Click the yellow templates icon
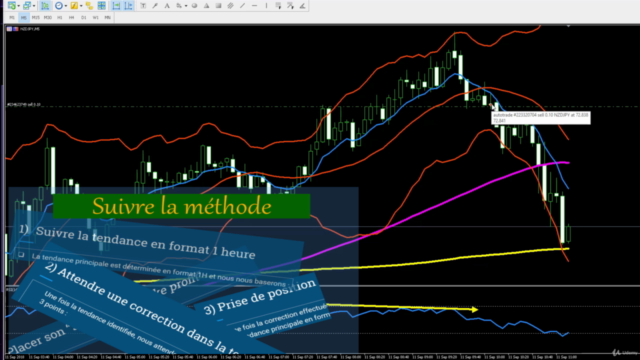The image size is (640, 360). pyautogui.click(x=74, y=6)
